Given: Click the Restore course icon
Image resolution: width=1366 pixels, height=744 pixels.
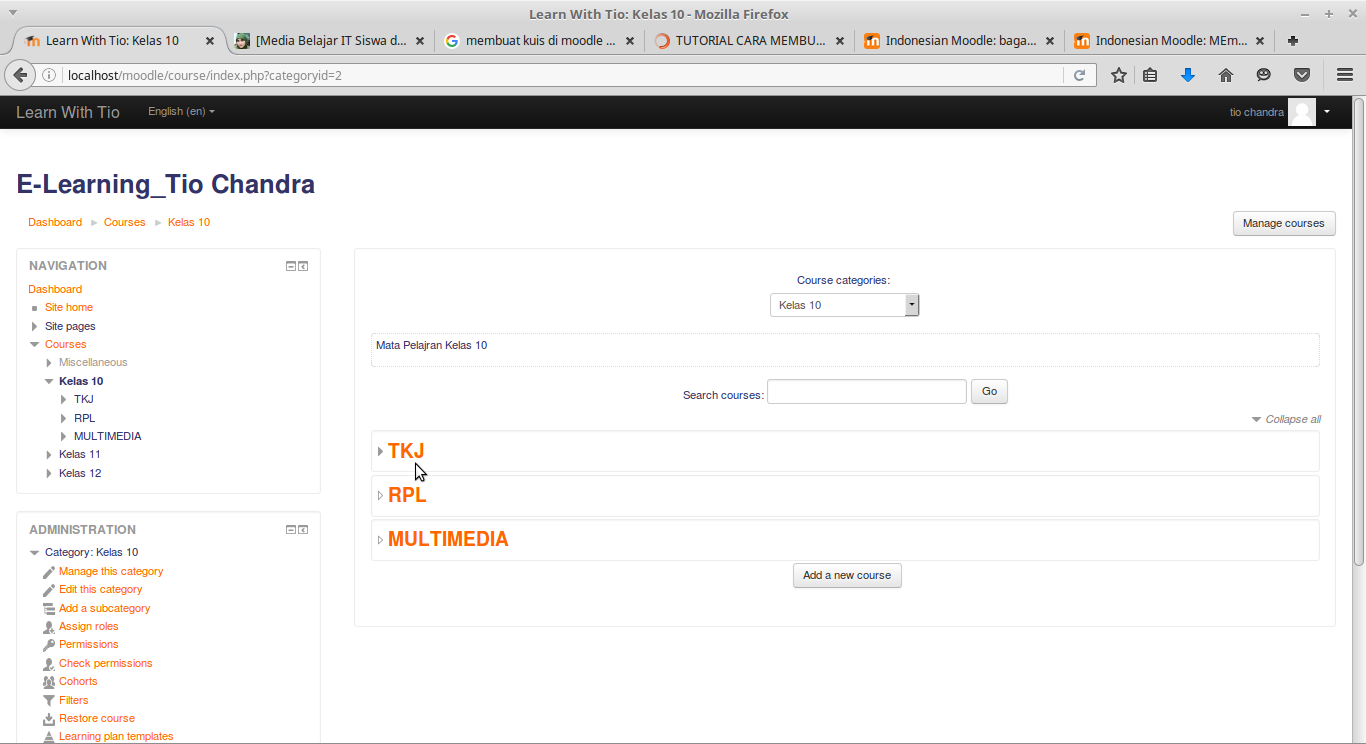Looking at the screenshot, I should (48, 718).
